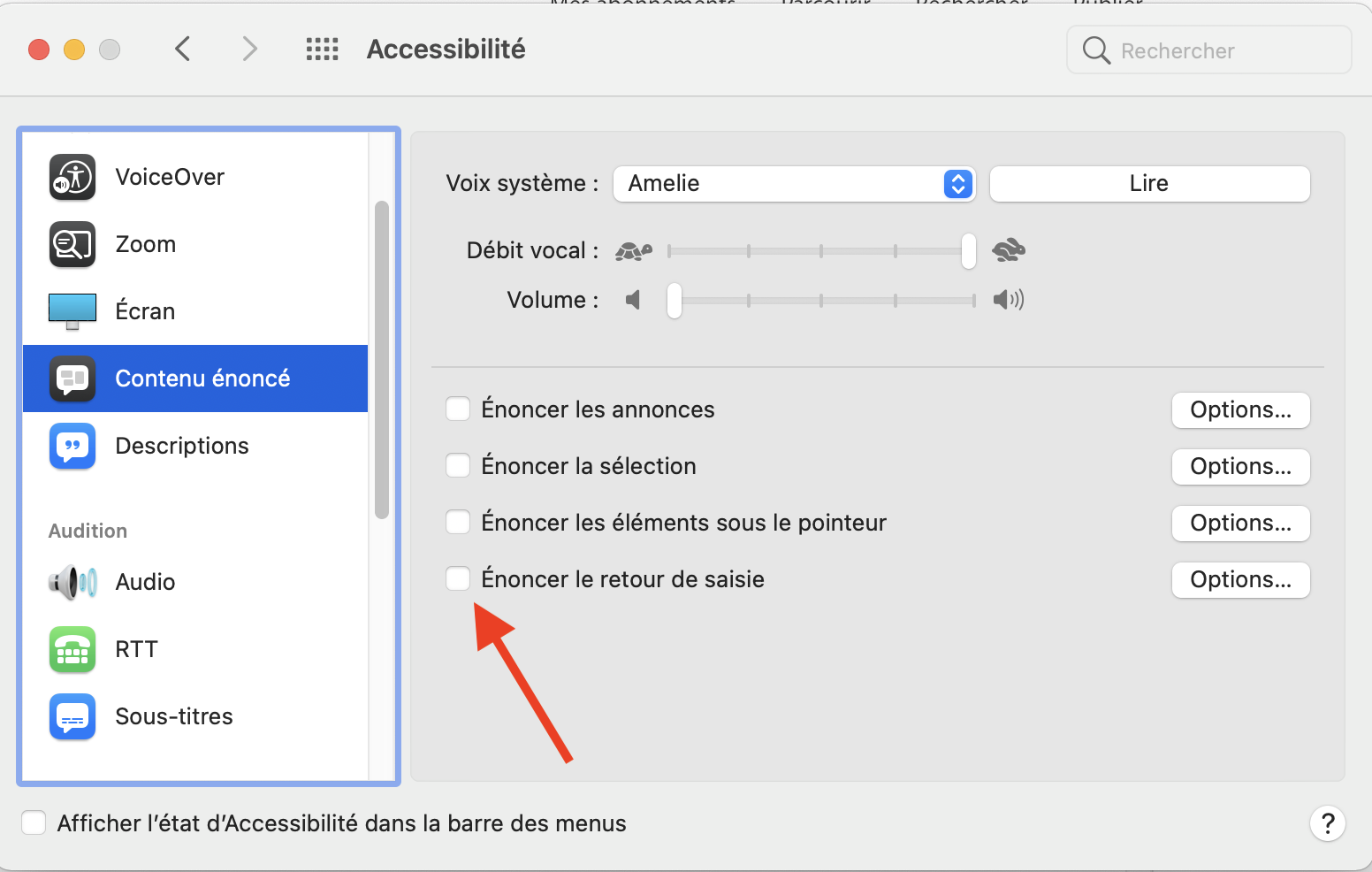The height and width of the screenshot is (872, 1372).
Task: Show all preferences grid icon
Action: (322, 50)
